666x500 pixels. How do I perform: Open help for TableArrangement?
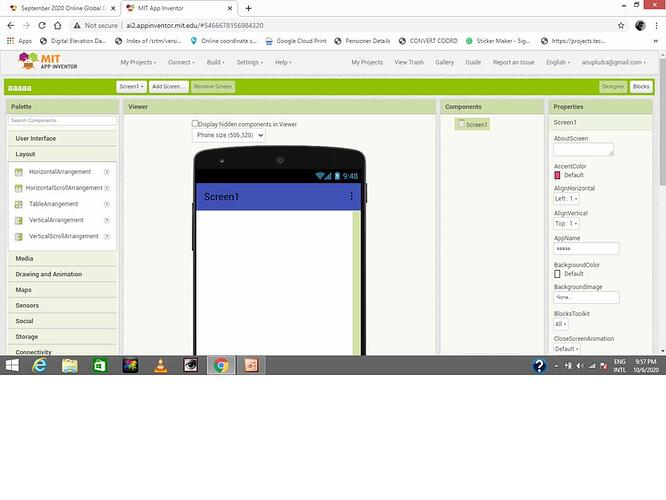(107, 204)
